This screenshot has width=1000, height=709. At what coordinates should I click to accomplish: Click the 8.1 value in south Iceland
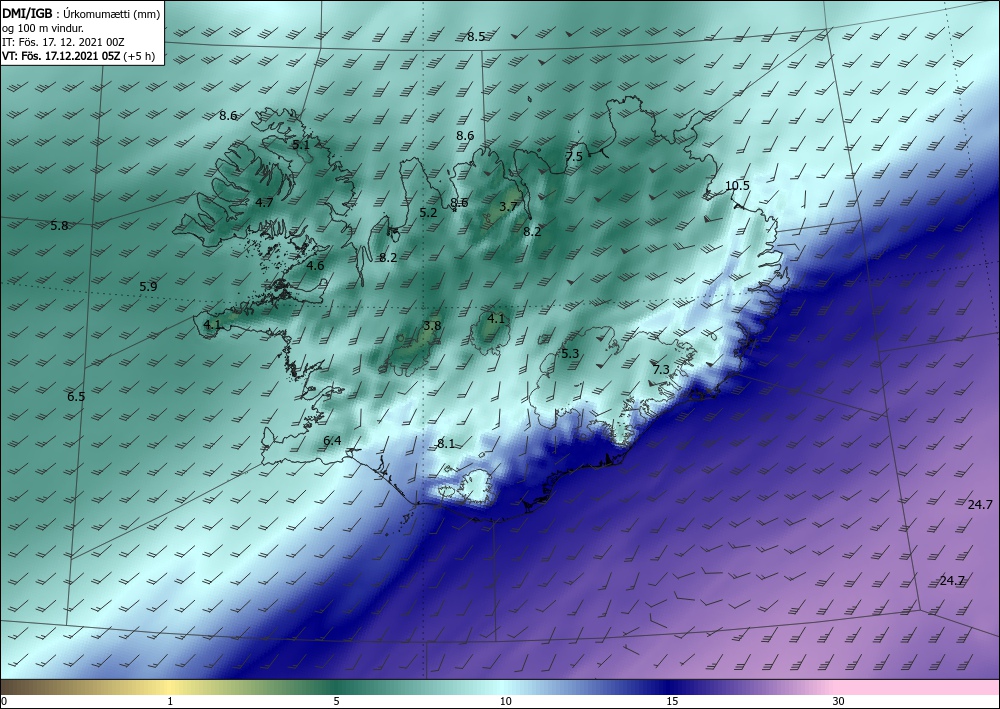pos(446,444)
